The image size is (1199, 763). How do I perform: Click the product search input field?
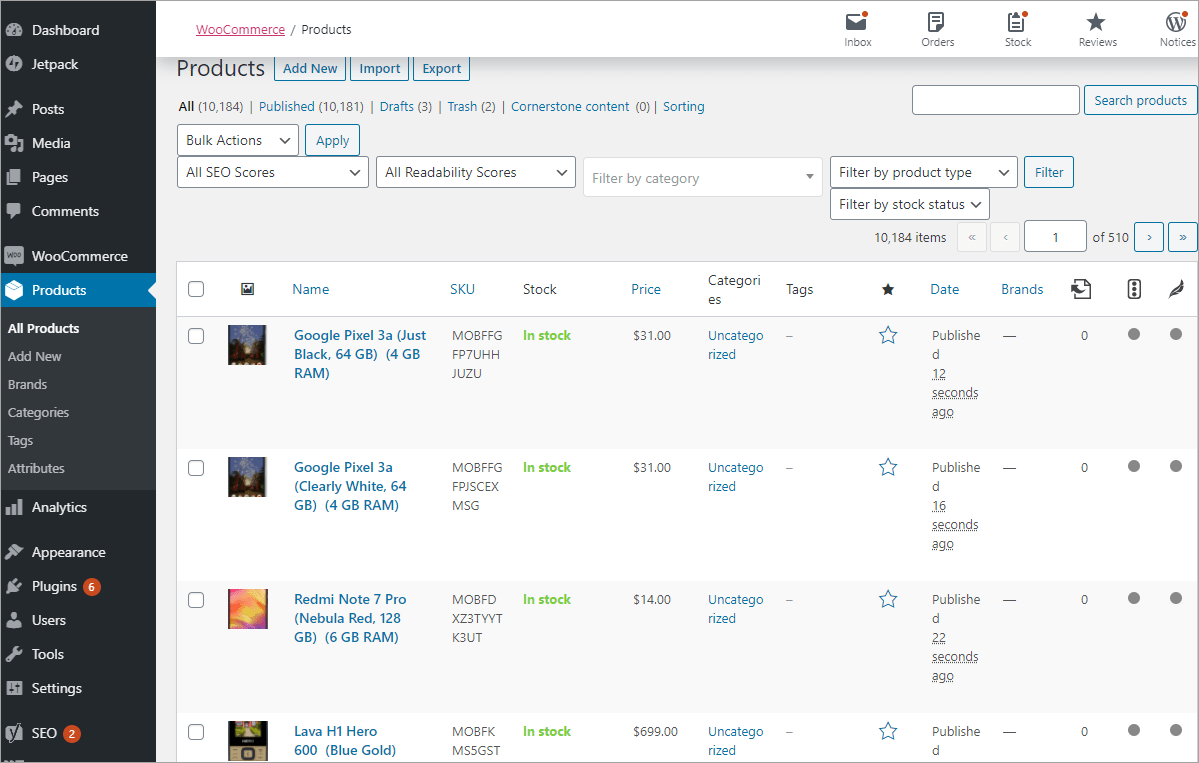(996, 100)
